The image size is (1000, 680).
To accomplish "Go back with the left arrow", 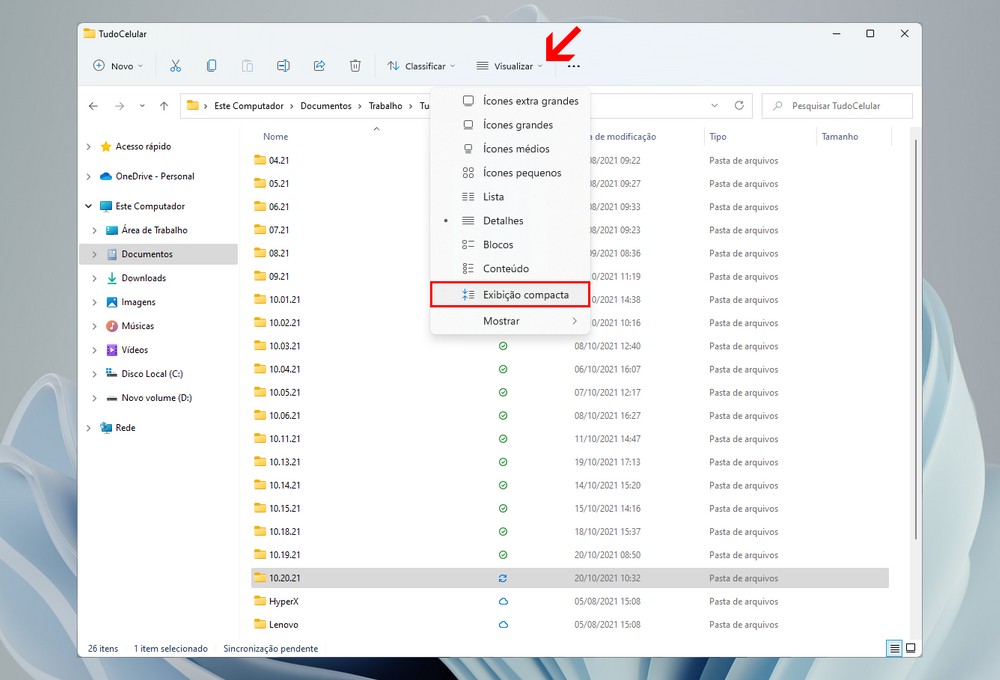I will pyautogui.click(x=93, y=106).
